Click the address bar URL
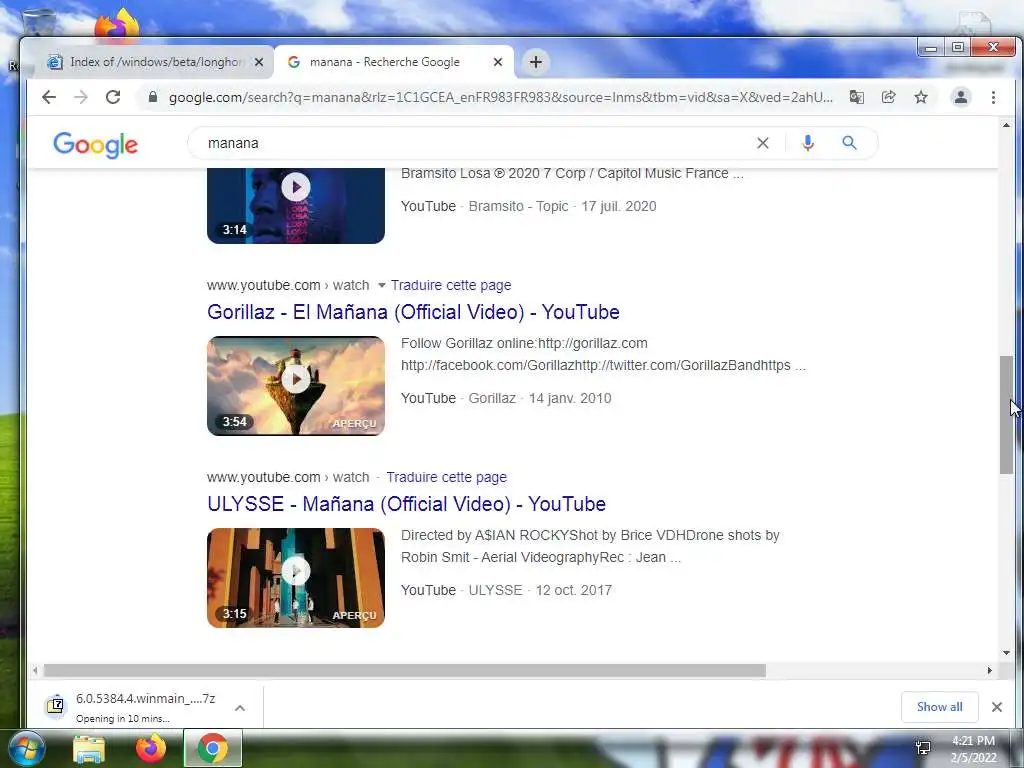This screenshot has width=1024, height=768. (x=500, y=97)
